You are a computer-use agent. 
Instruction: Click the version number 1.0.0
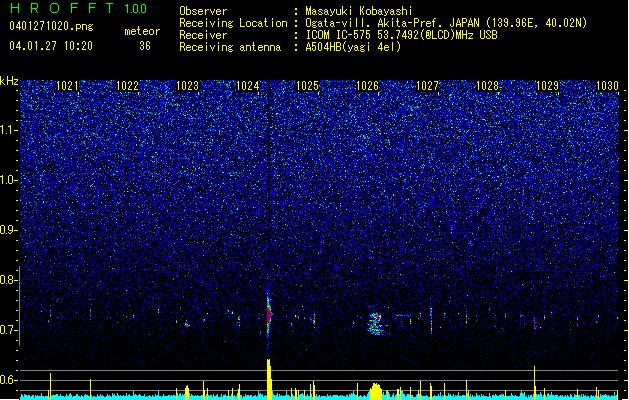click(136, 8)
